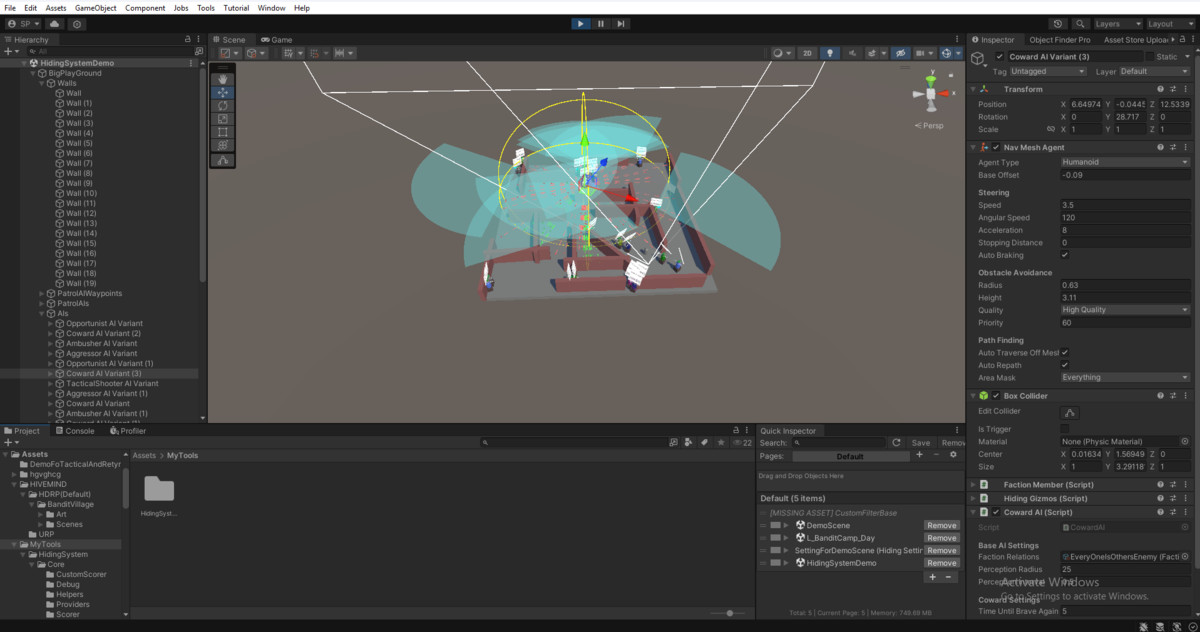Open the Agent Type Humanoid dropdown
1200x632 pixels.
[1125, 161]
